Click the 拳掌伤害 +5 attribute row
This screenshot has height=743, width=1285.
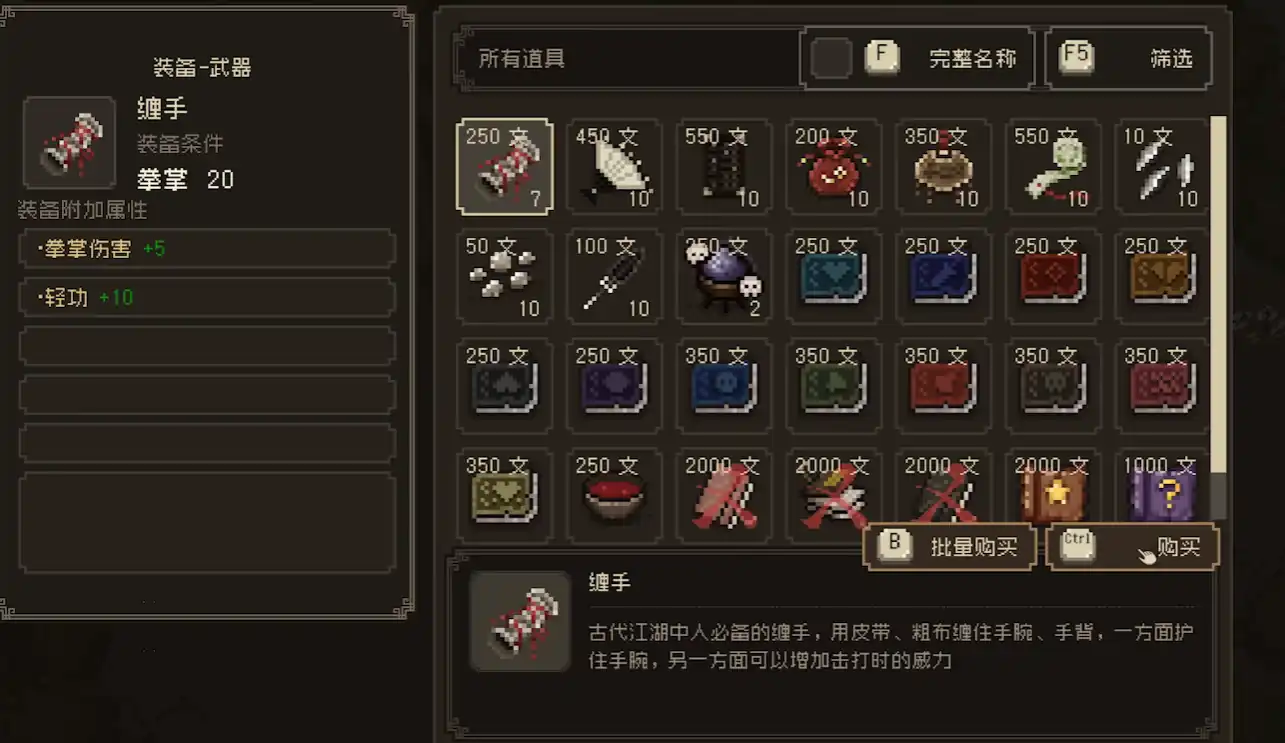tap(208, 249)
